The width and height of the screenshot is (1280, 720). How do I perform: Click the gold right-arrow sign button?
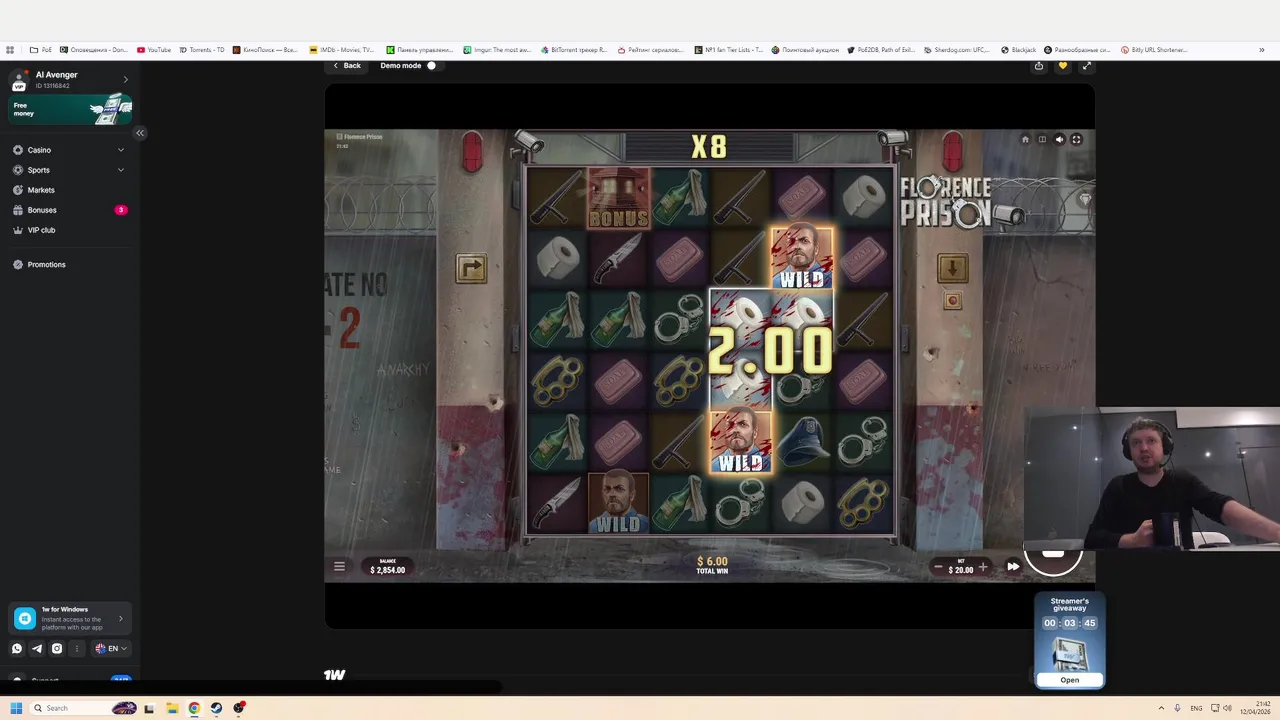coord(471,268)
